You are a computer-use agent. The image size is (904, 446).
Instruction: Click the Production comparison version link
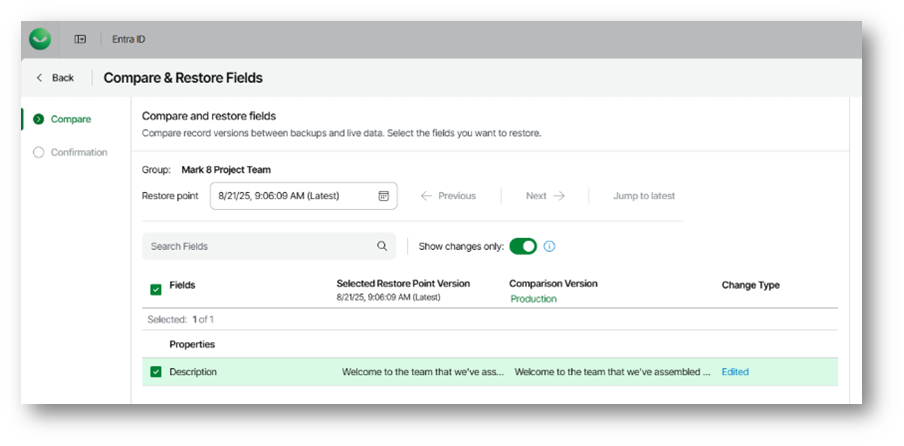click(x=533, y=299)
